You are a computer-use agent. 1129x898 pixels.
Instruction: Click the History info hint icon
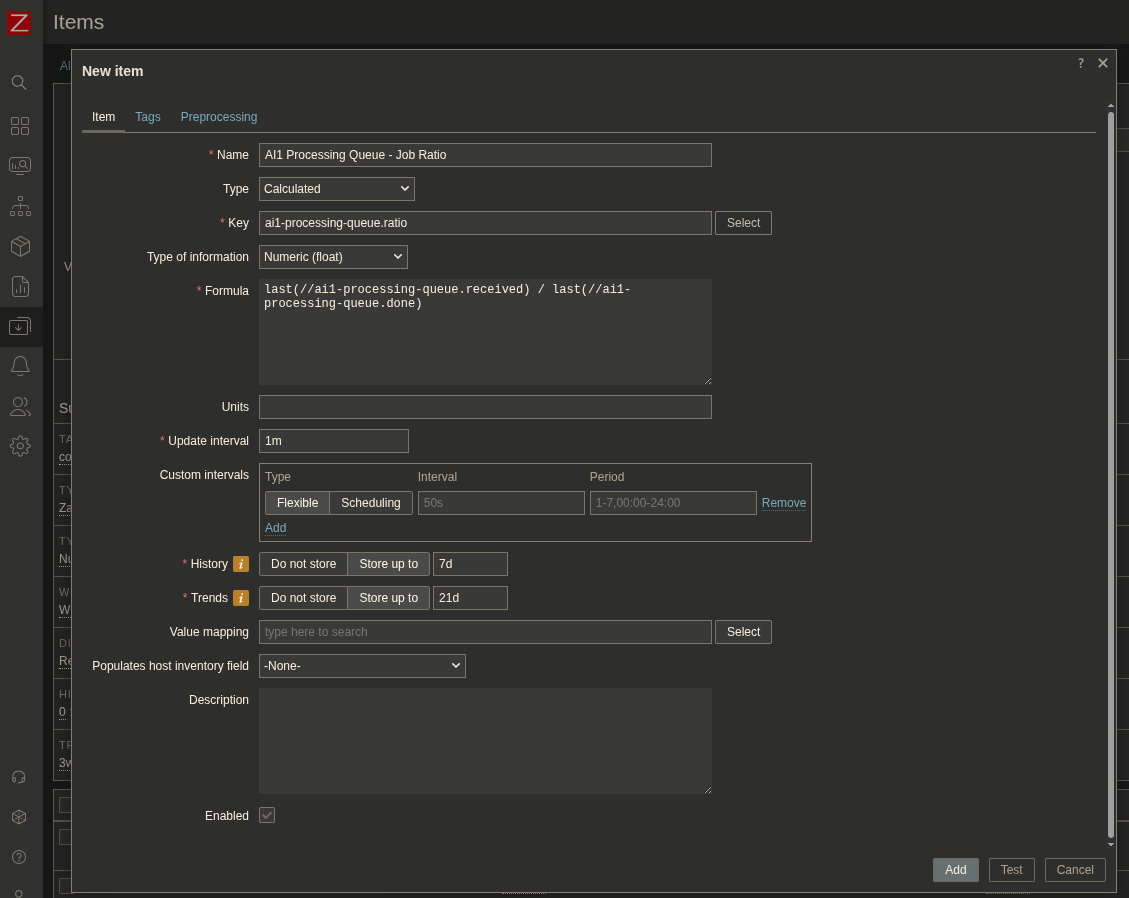pyautogui.click(x=241, y=564)
